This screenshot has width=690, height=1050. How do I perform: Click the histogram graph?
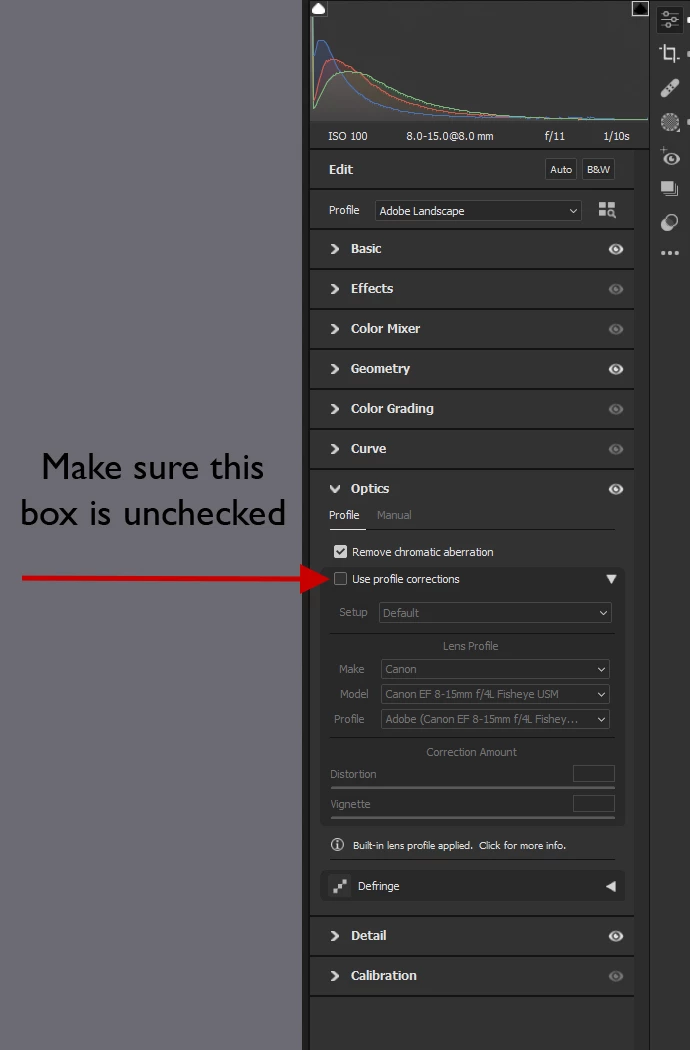coord(480,62)
